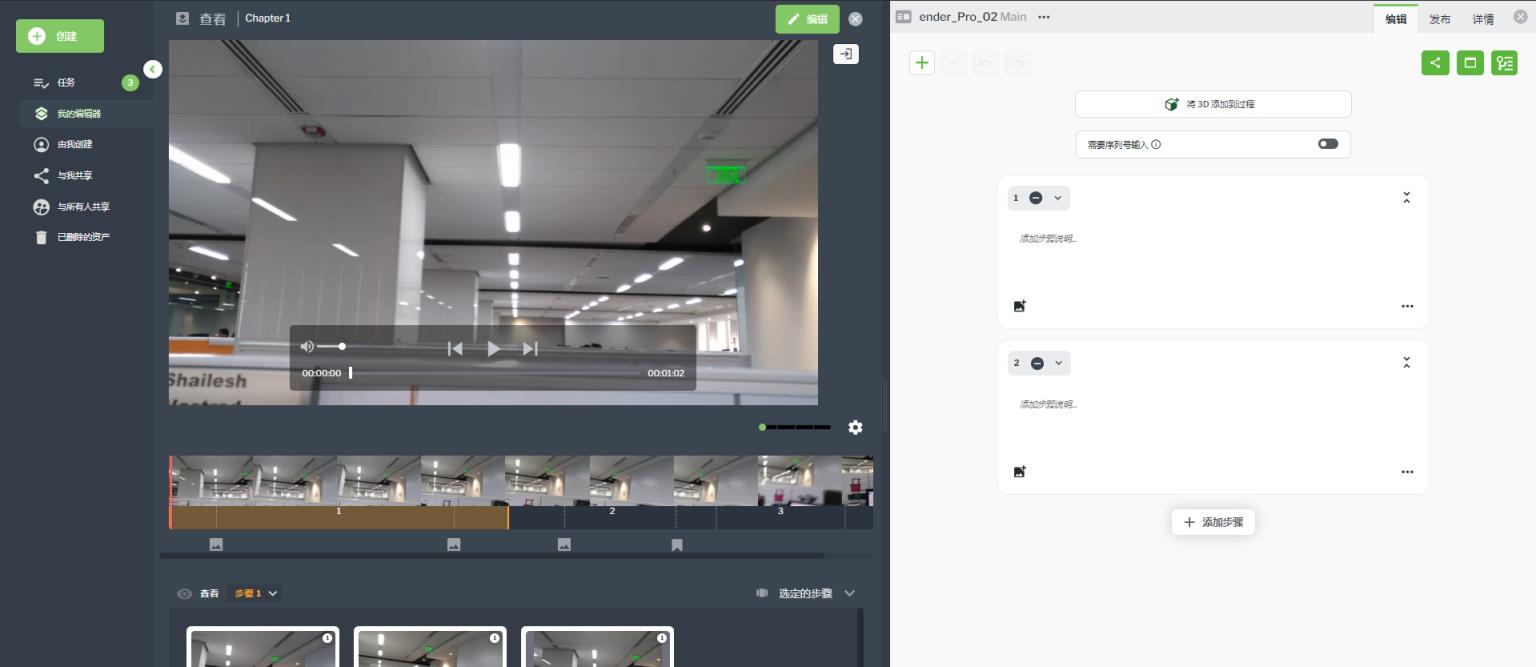Toggle the 需要序列号输入 switch

click(1328, 144)
